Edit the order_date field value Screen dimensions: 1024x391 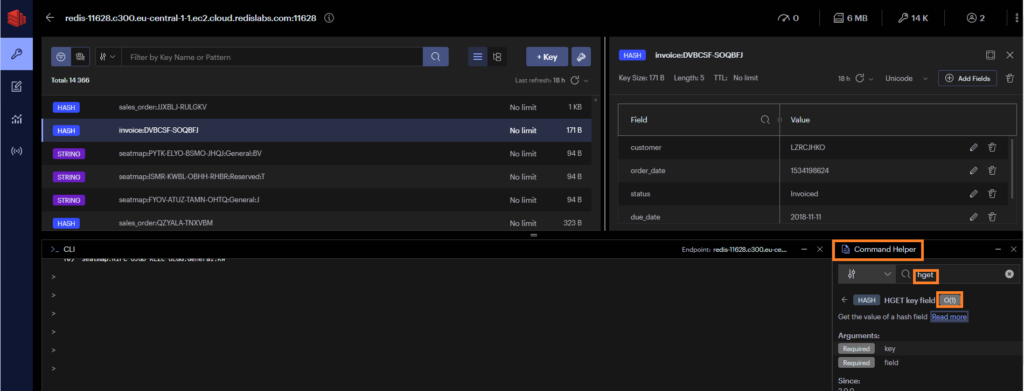(974, 170)
